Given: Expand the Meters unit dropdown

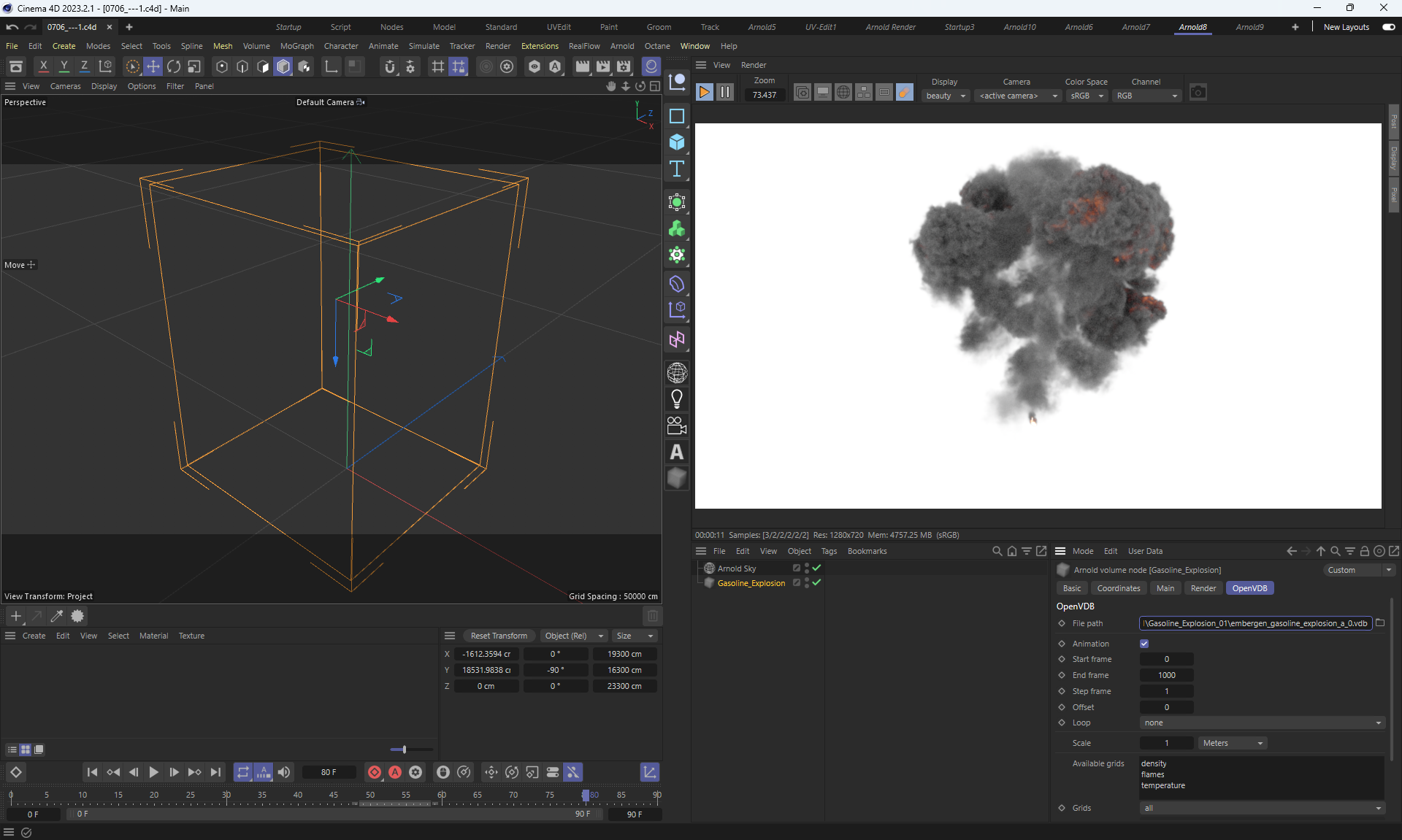Looking at the screenshot, I should pyautogui.click(x=1232, y=743).
